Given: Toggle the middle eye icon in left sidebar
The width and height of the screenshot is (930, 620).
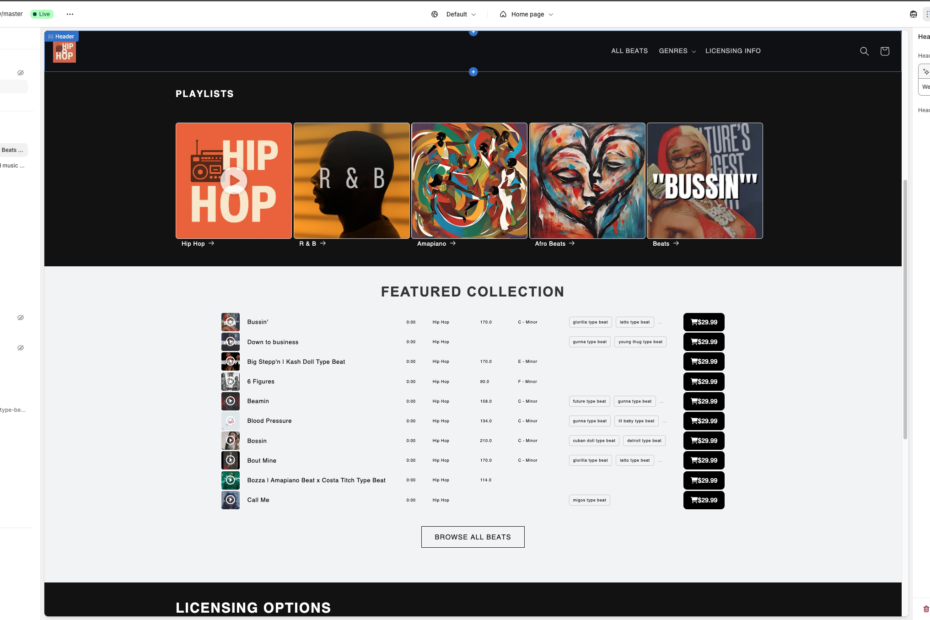Looking at the screenshot, I should [x=20, y=317].
